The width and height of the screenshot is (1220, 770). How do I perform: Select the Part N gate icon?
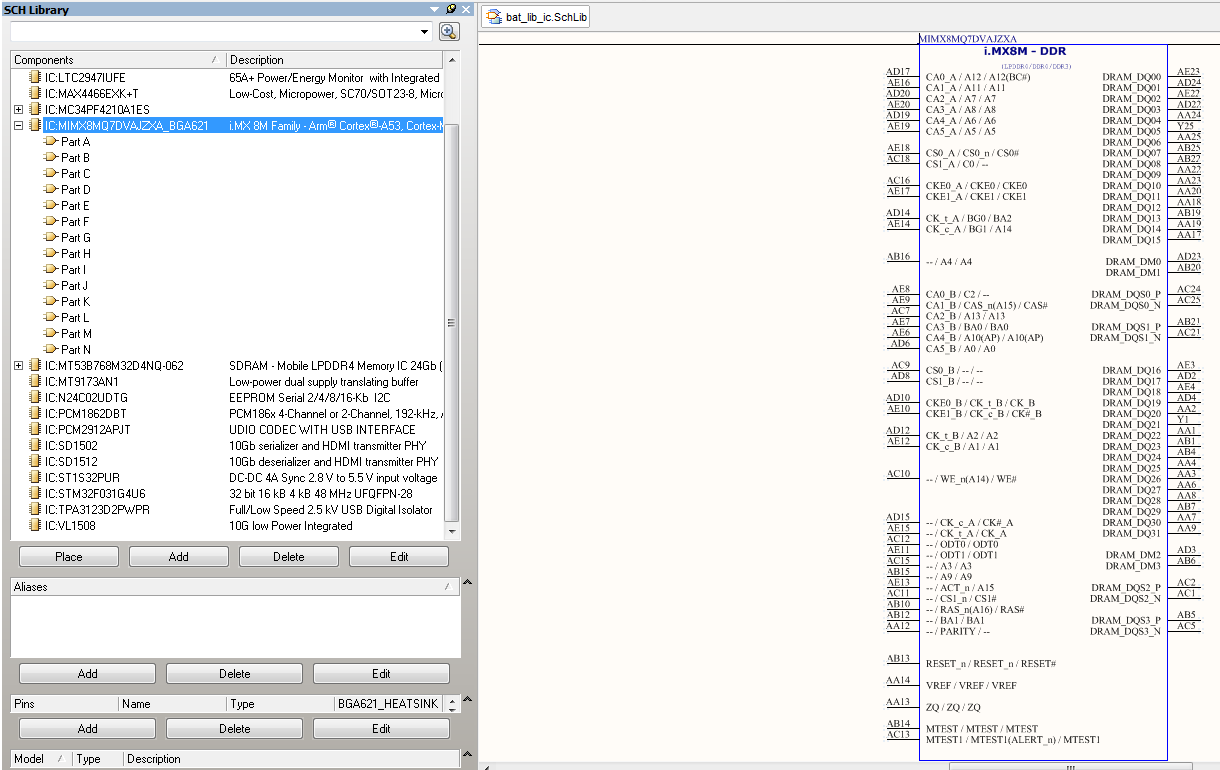(51, 350)
